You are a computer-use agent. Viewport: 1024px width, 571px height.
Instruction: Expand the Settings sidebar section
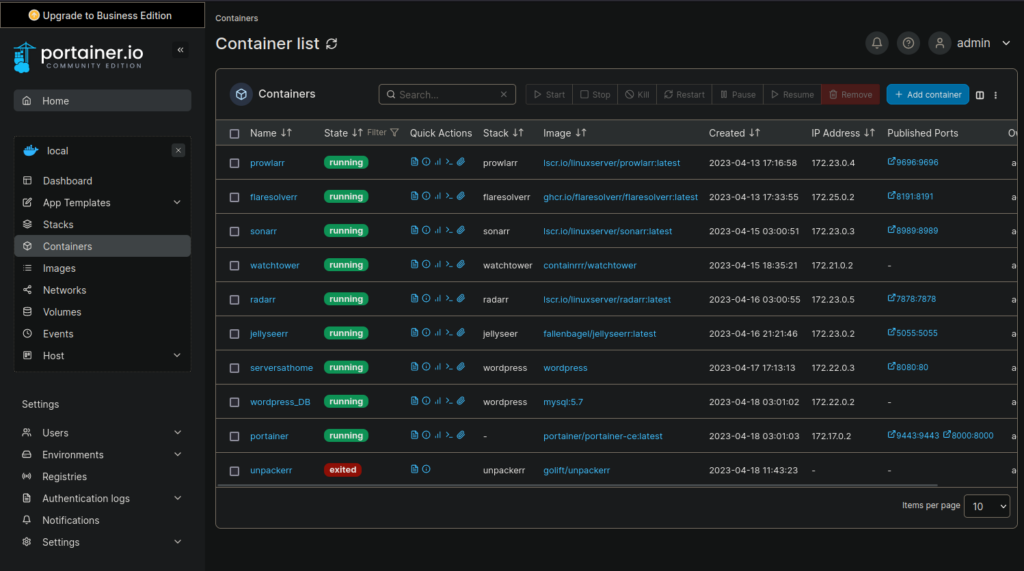point(178,542)
